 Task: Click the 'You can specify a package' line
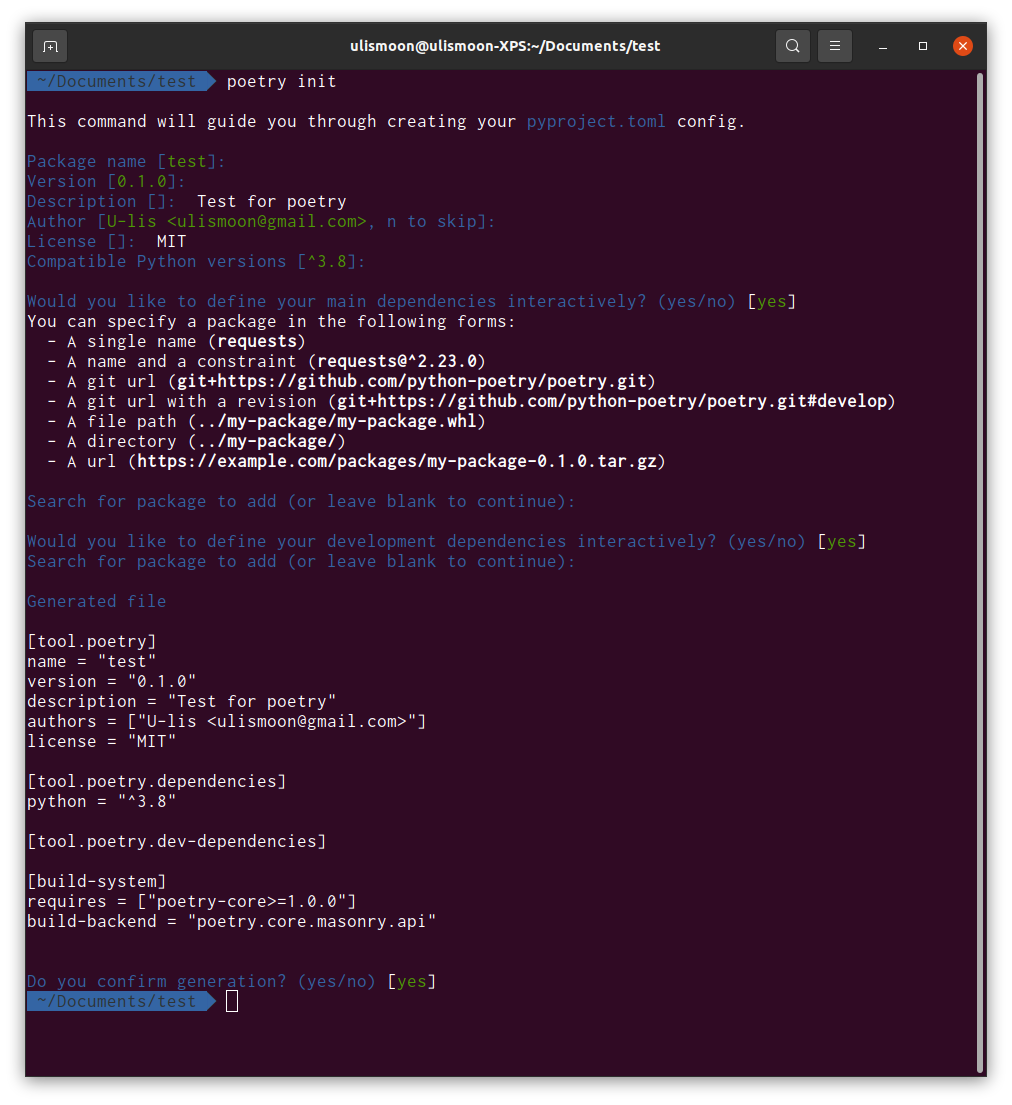click(271, 321)
